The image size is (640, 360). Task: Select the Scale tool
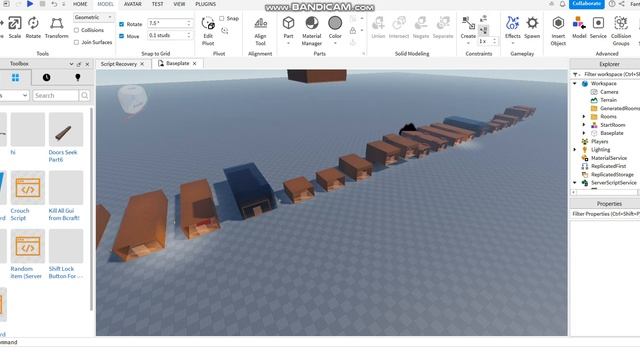[15, 27]
